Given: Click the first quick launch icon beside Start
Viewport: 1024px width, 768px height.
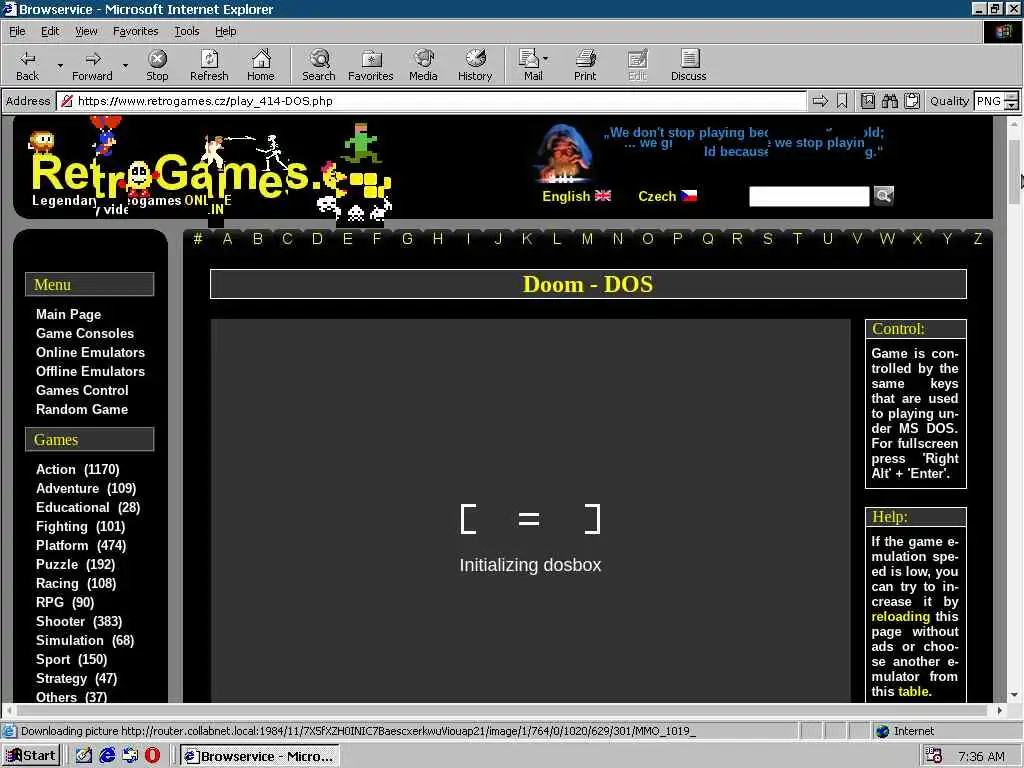Looking at the screenshot, I should pyautogui.click(x=84, y=755).
